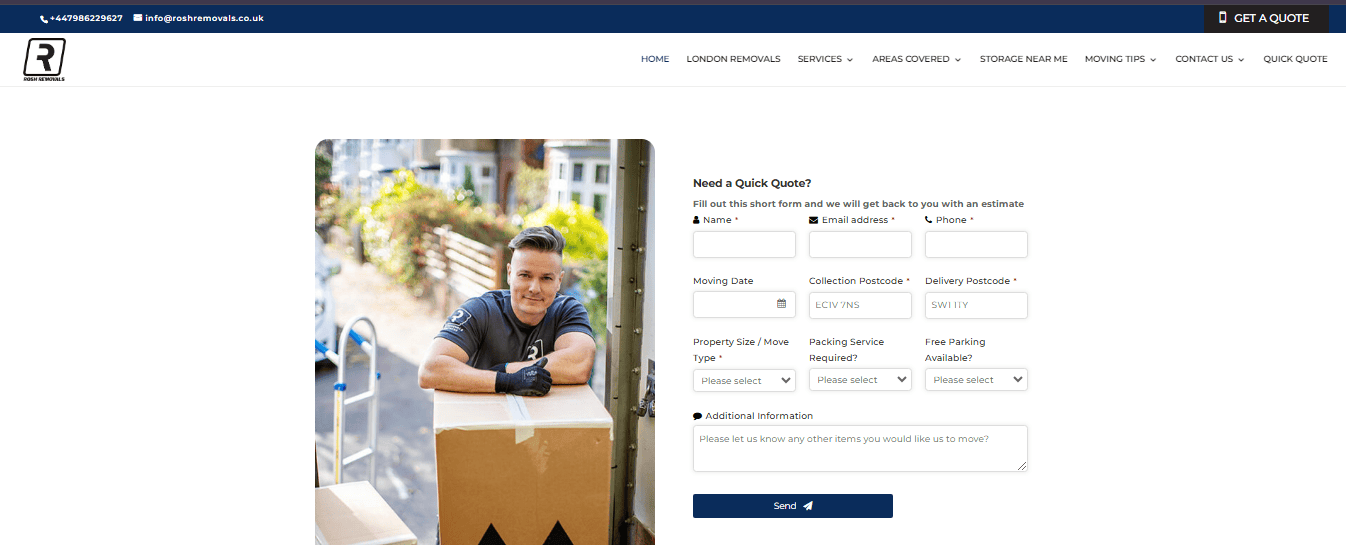Click the Additional Information text area
The height and width of the screenshot is (545, 1346).
860,448
